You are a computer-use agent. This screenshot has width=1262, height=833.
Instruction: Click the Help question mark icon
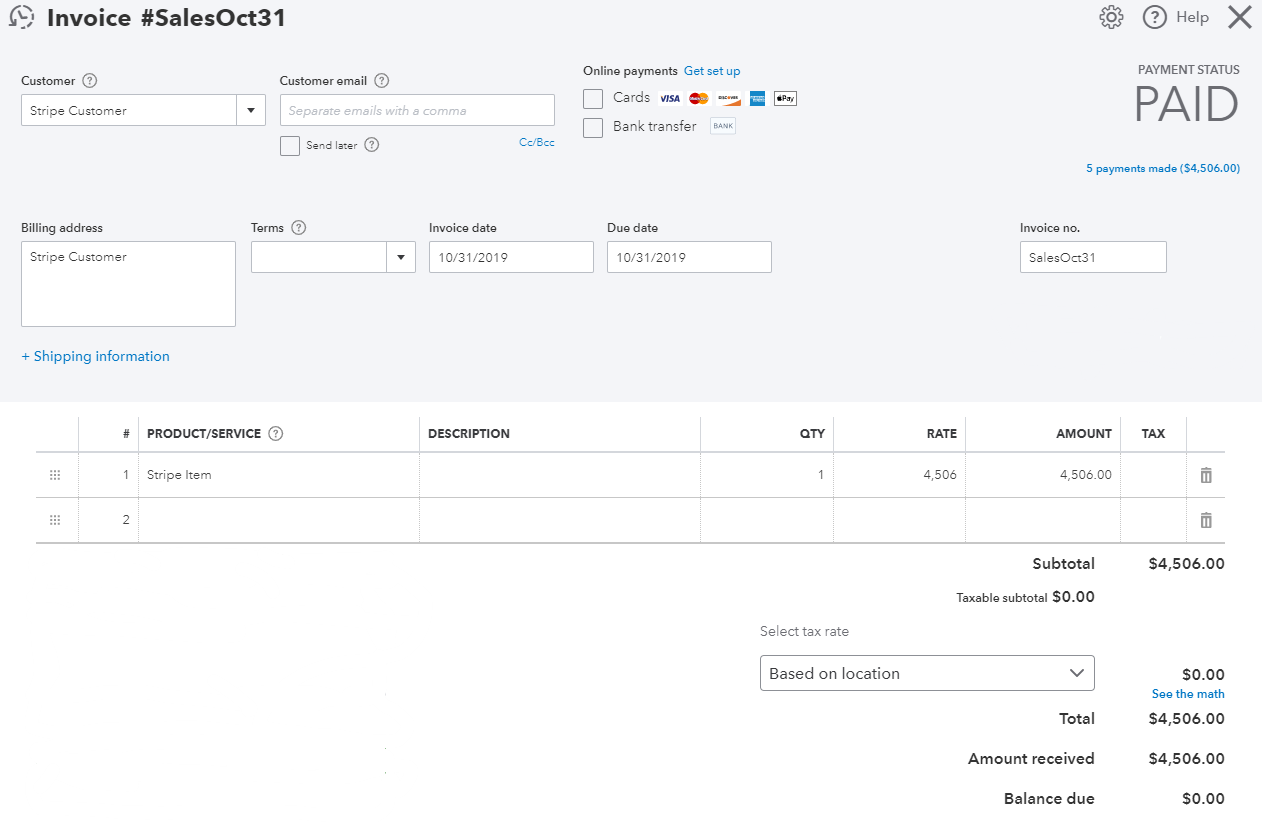[1155, 17]
